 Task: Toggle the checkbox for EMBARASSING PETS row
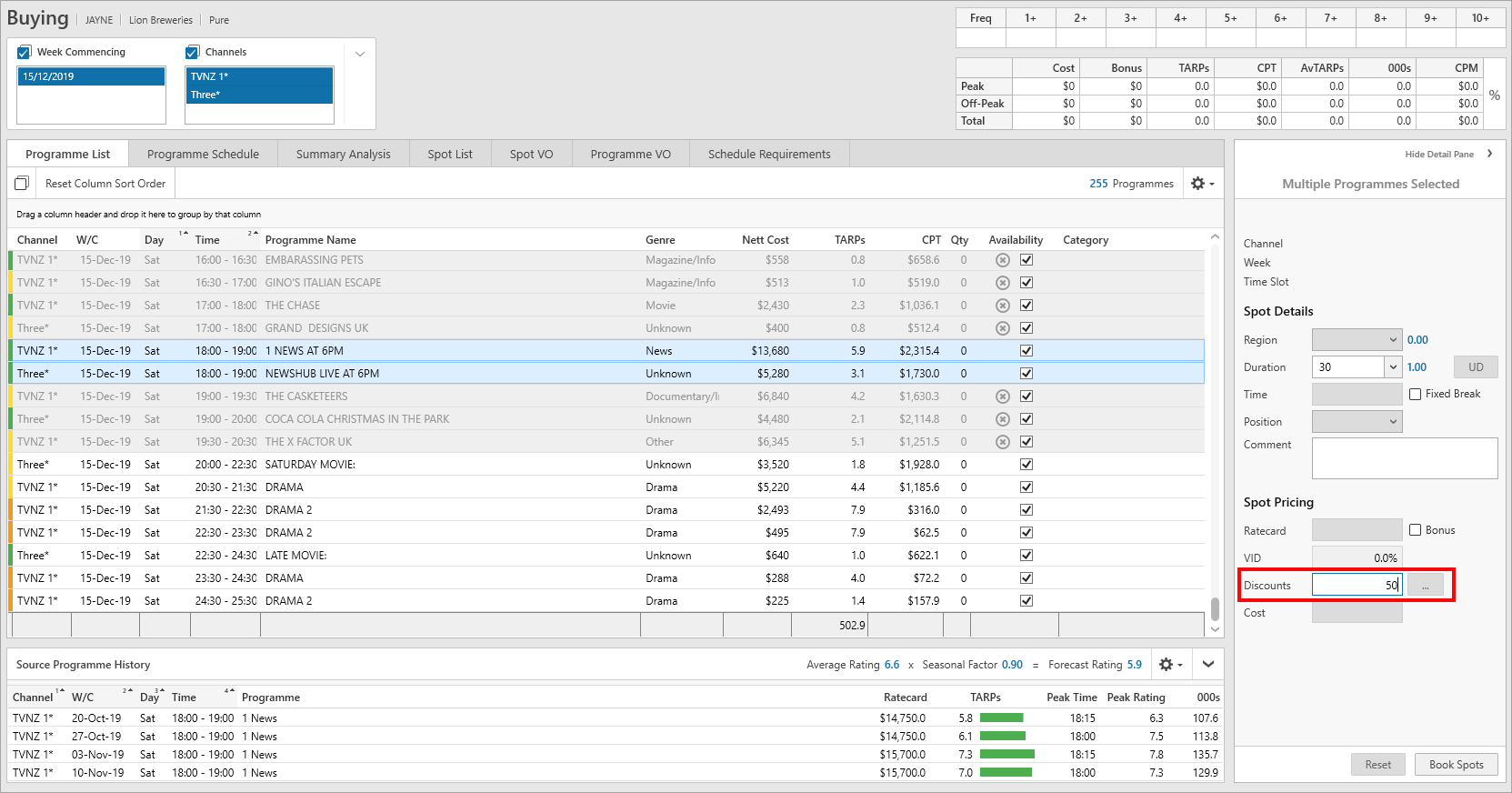[1026, 260]
